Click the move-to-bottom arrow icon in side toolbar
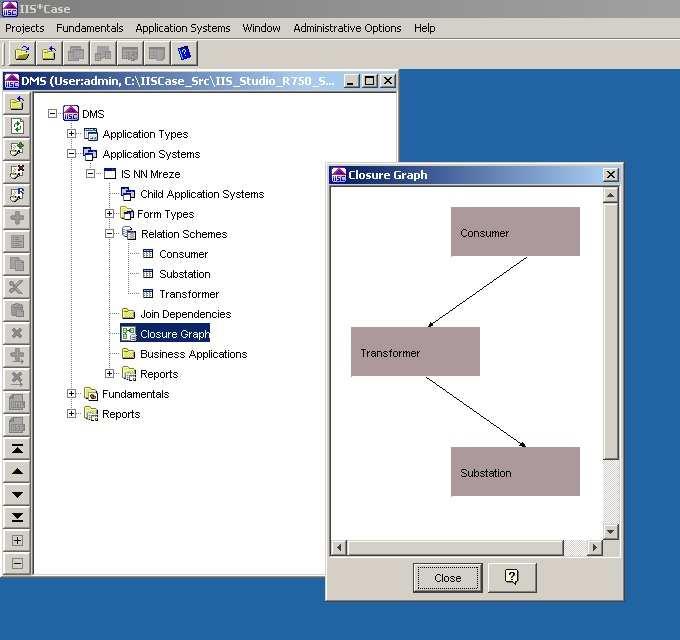The width and height of the screenshot is (680, 640). coord(17,517)
